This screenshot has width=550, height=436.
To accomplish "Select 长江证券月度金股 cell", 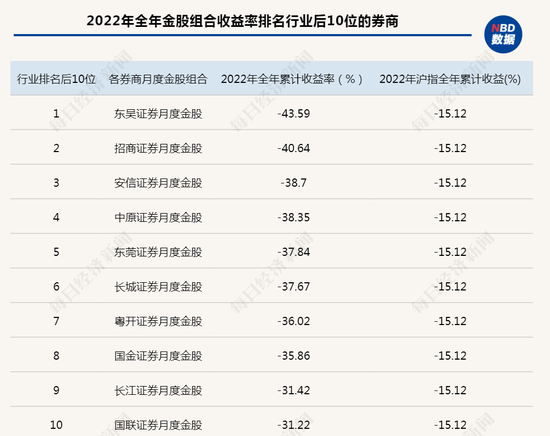I will point(158,390).
